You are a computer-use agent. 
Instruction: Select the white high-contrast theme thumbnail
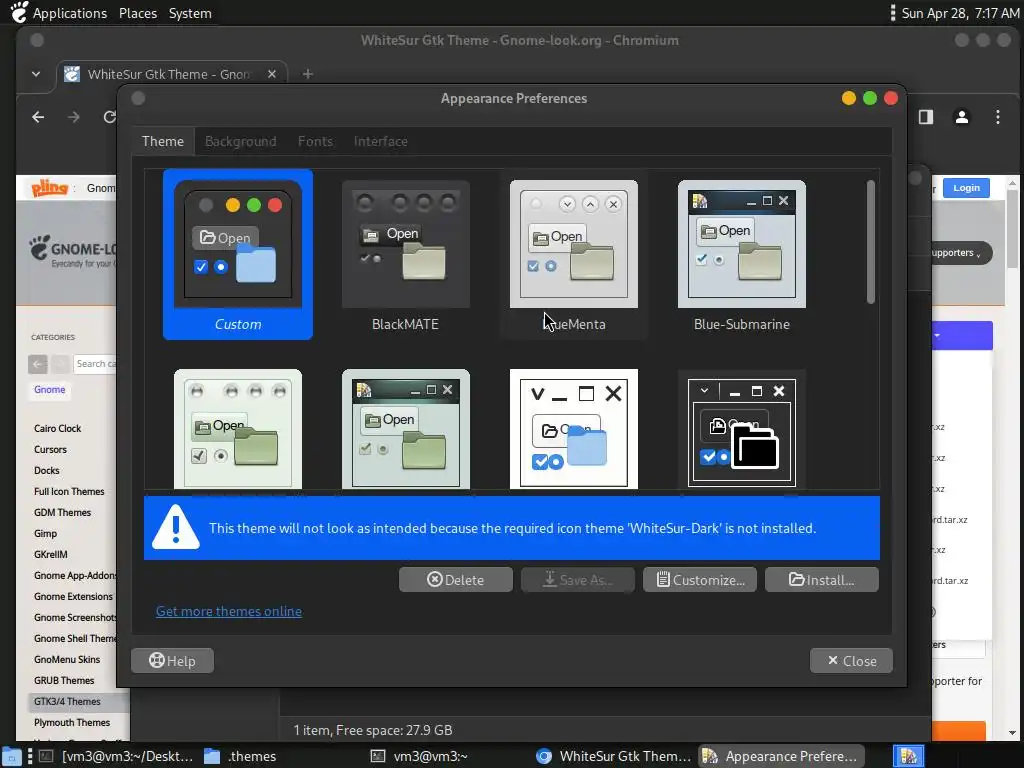pos(573,428)
